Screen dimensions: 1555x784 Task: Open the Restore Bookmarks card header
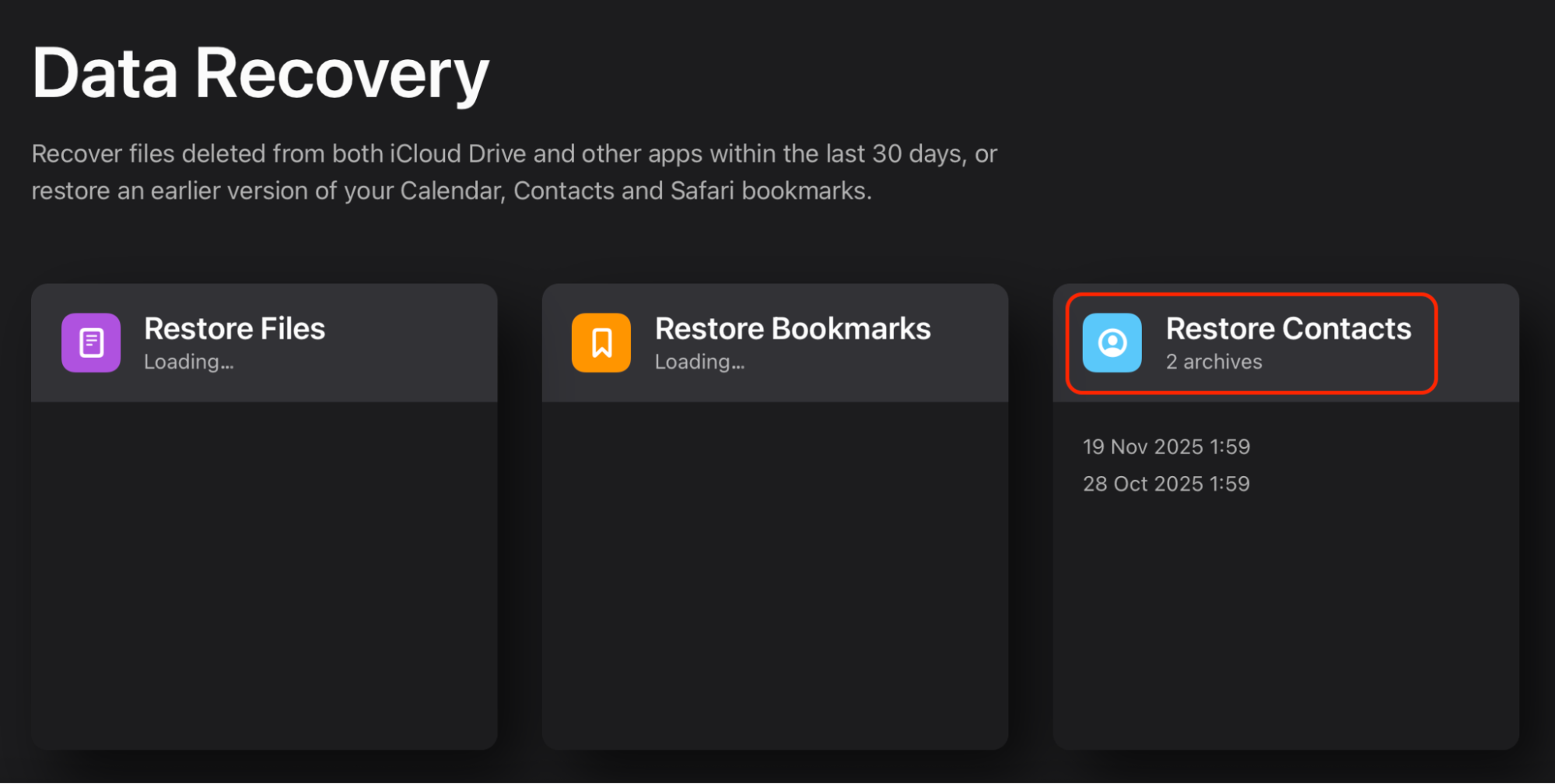(775, 342)
